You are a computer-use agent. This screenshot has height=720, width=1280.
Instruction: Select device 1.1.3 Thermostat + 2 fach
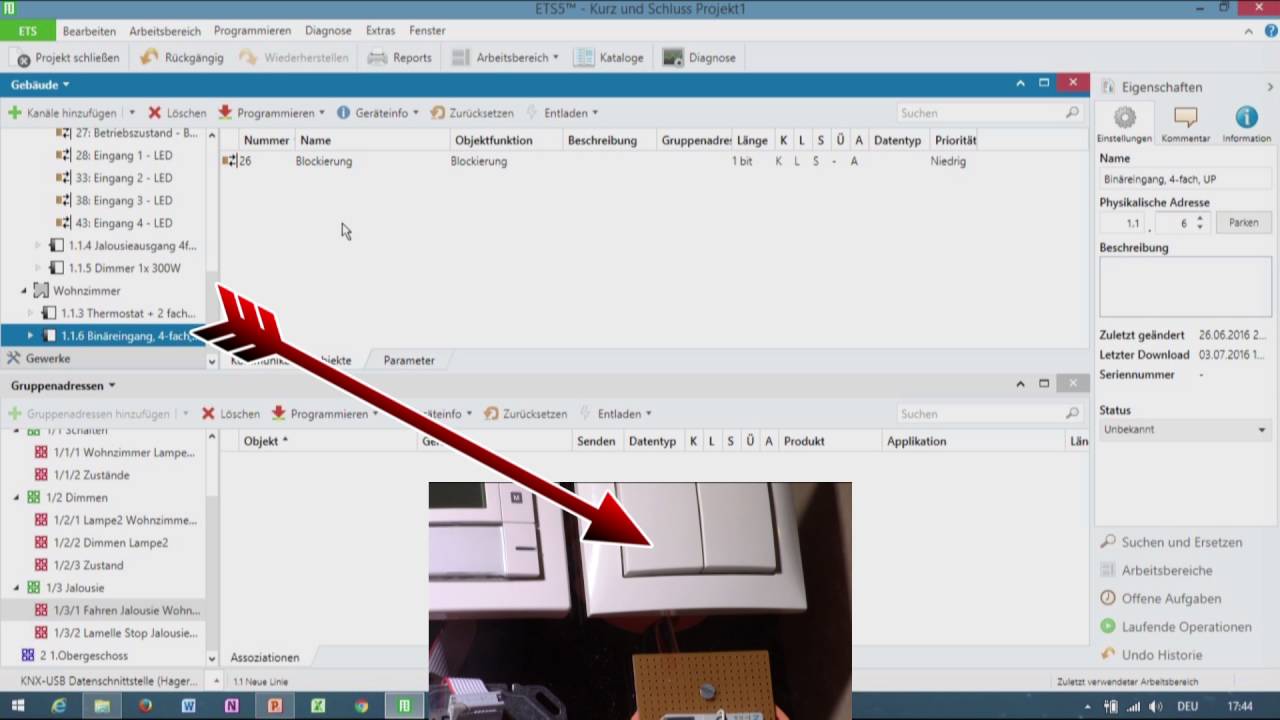click(x=120, y=313)
